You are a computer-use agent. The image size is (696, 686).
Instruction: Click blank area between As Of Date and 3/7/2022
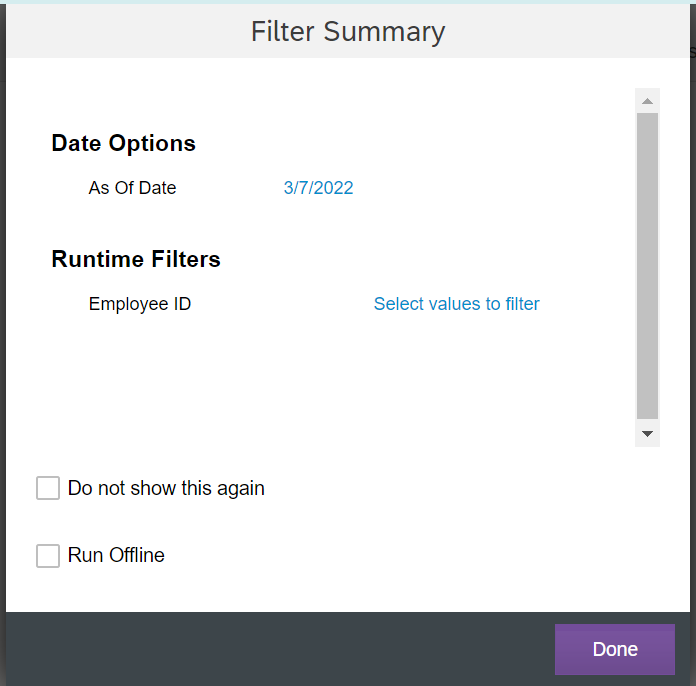[x=230, y=188]
